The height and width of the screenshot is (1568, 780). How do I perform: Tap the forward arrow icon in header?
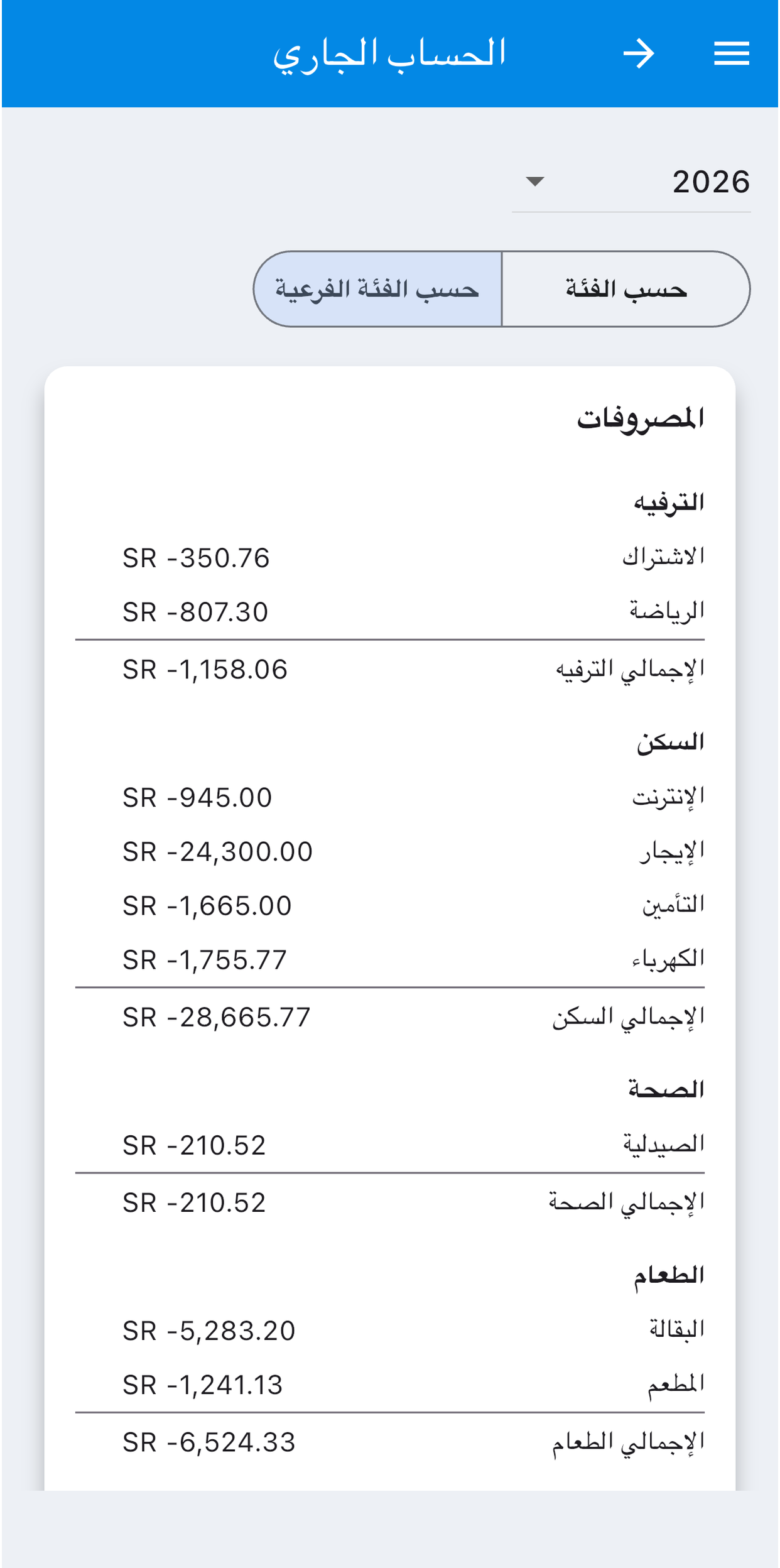(x=639, y=53)
